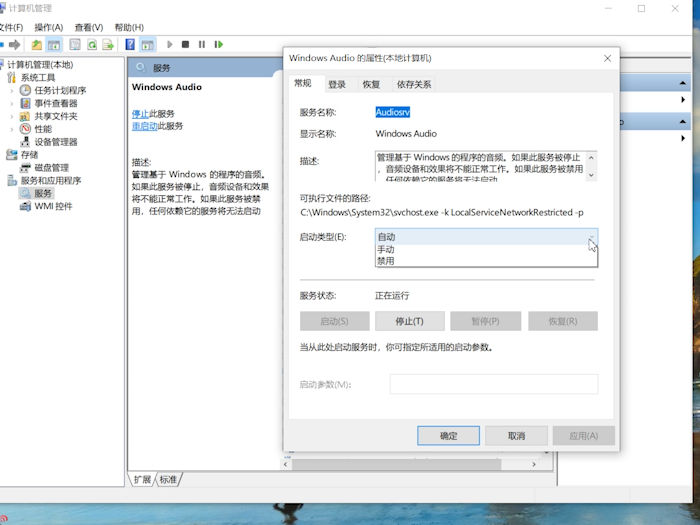Viewport: 700px width, 525px height.
Task: Click the up-one-level folder toolbar icon
Action: pyautogui.click(x=37, y=45)
